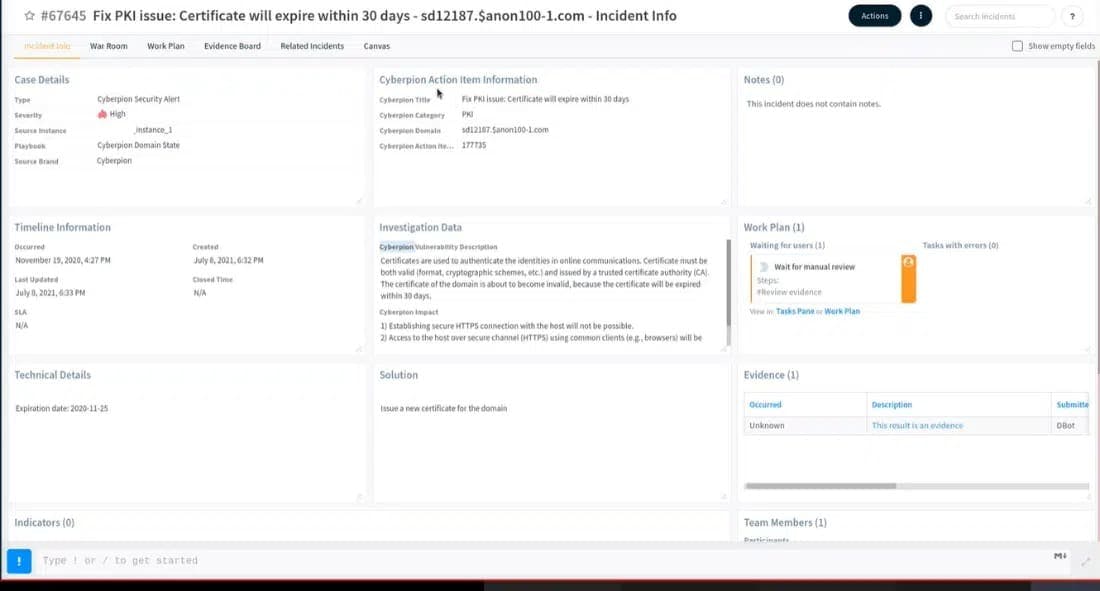Screen dimensions: 1100x591
Task: Sort evidence by Description column header
Action: (x=892, y=405)
